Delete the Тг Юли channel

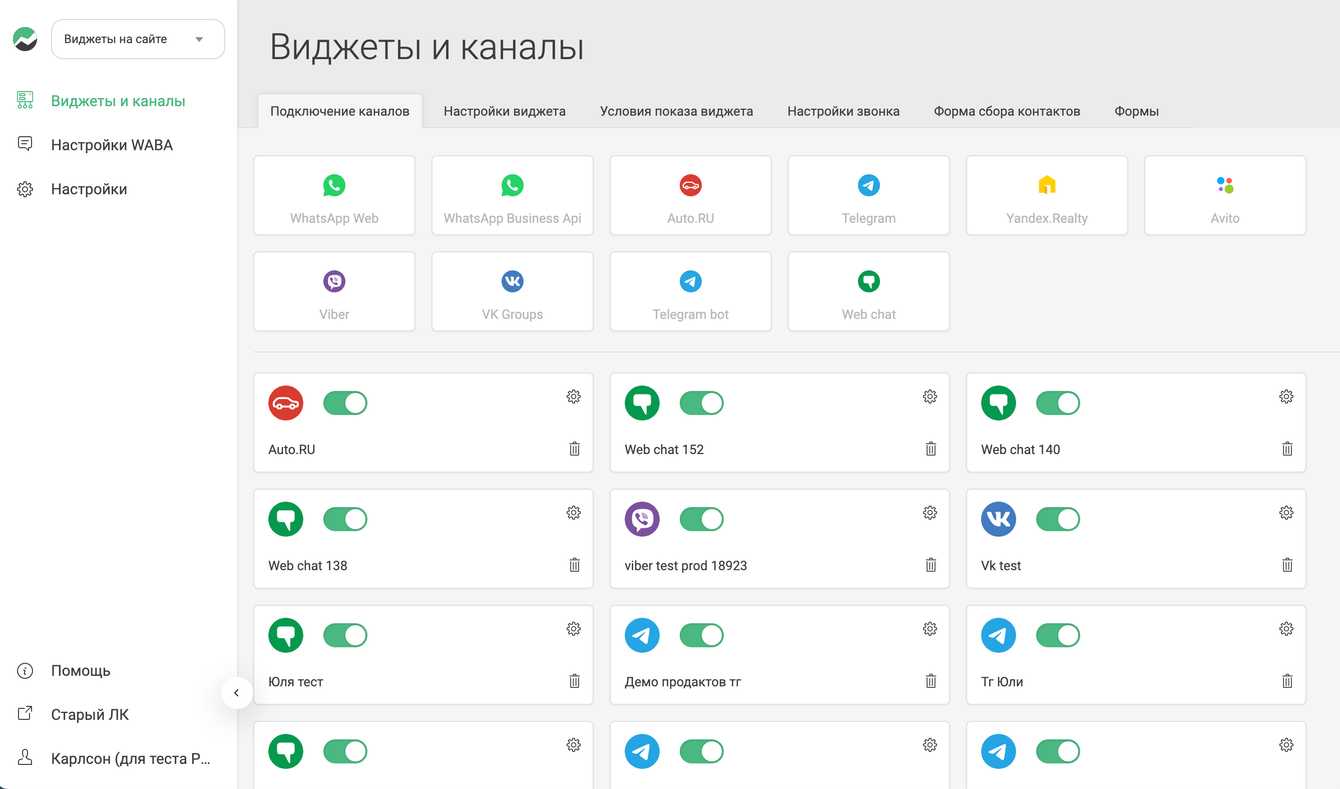(1287, 681)
